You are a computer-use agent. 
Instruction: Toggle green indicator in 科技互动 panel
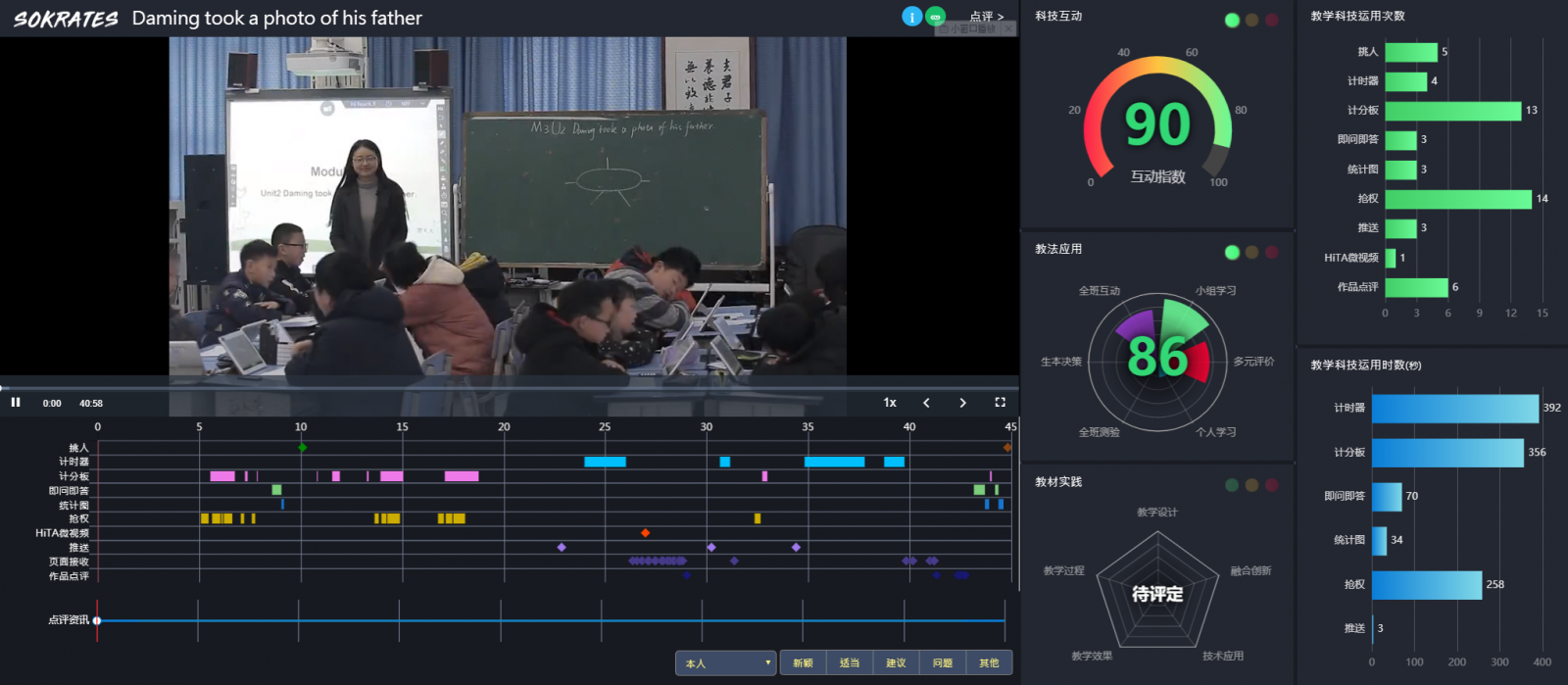pos(1232,21)
